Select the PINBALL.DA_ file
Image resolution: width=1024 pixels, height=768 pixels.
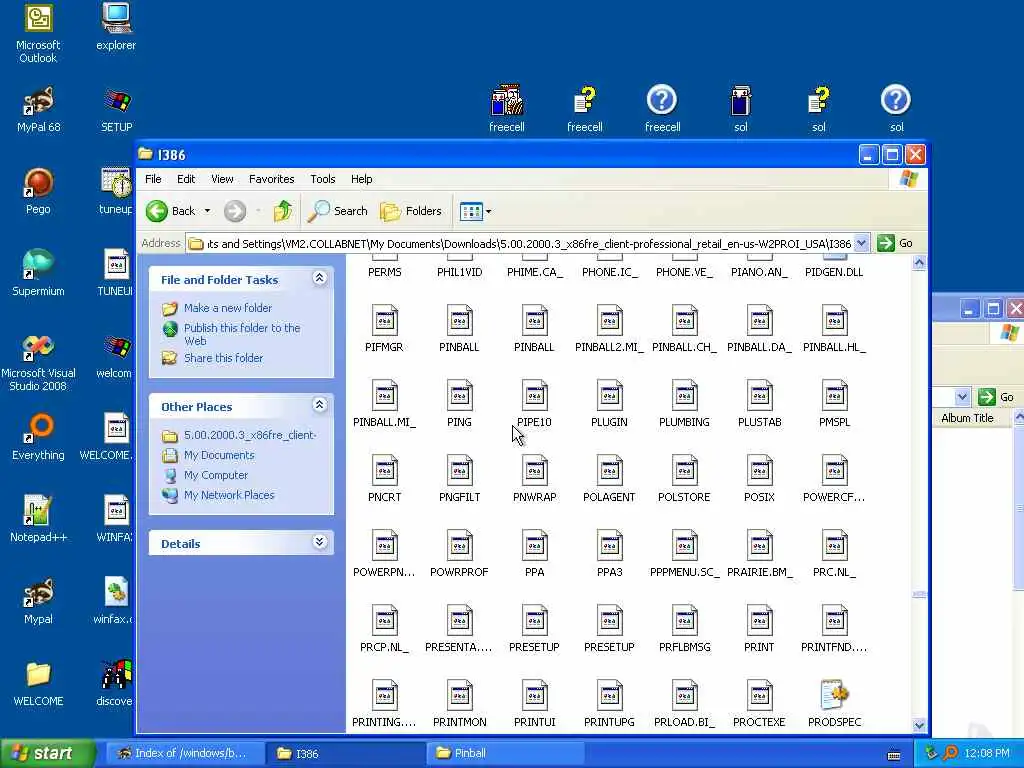coord(759,328)
